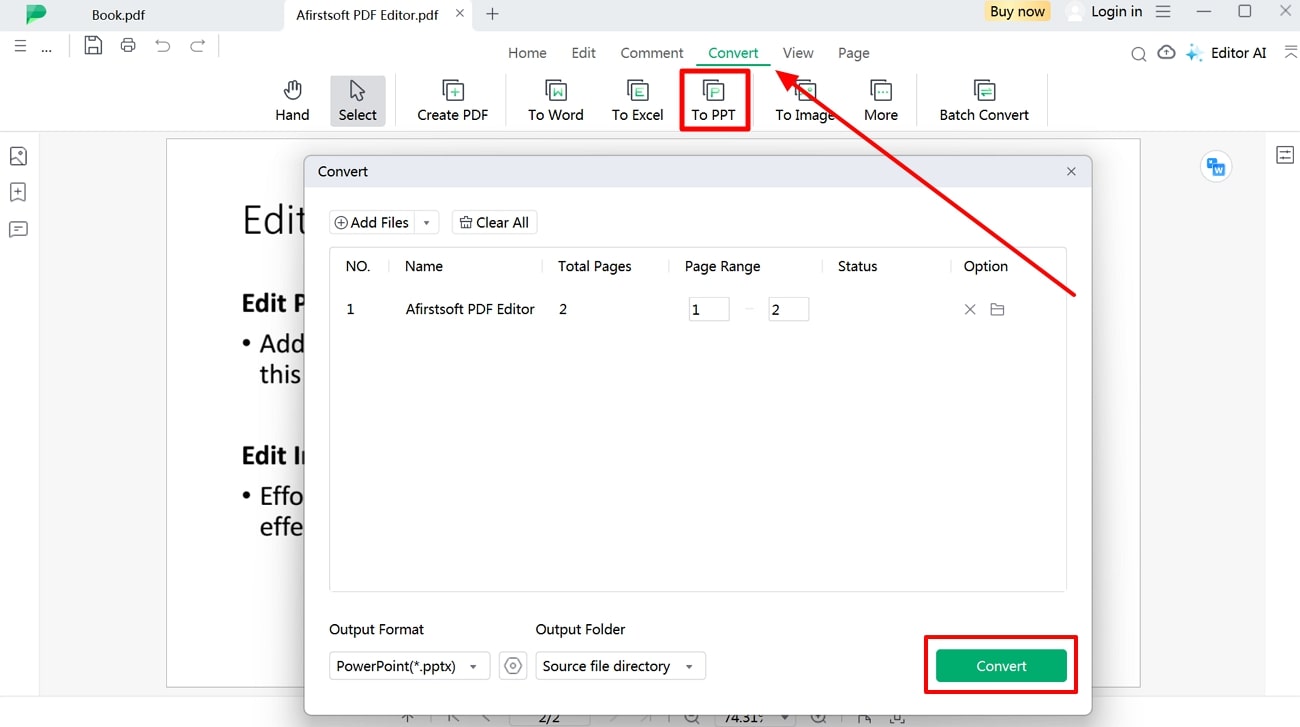Click the Afirstsoft app logo
1300x727 pixels.
point(36,13)
